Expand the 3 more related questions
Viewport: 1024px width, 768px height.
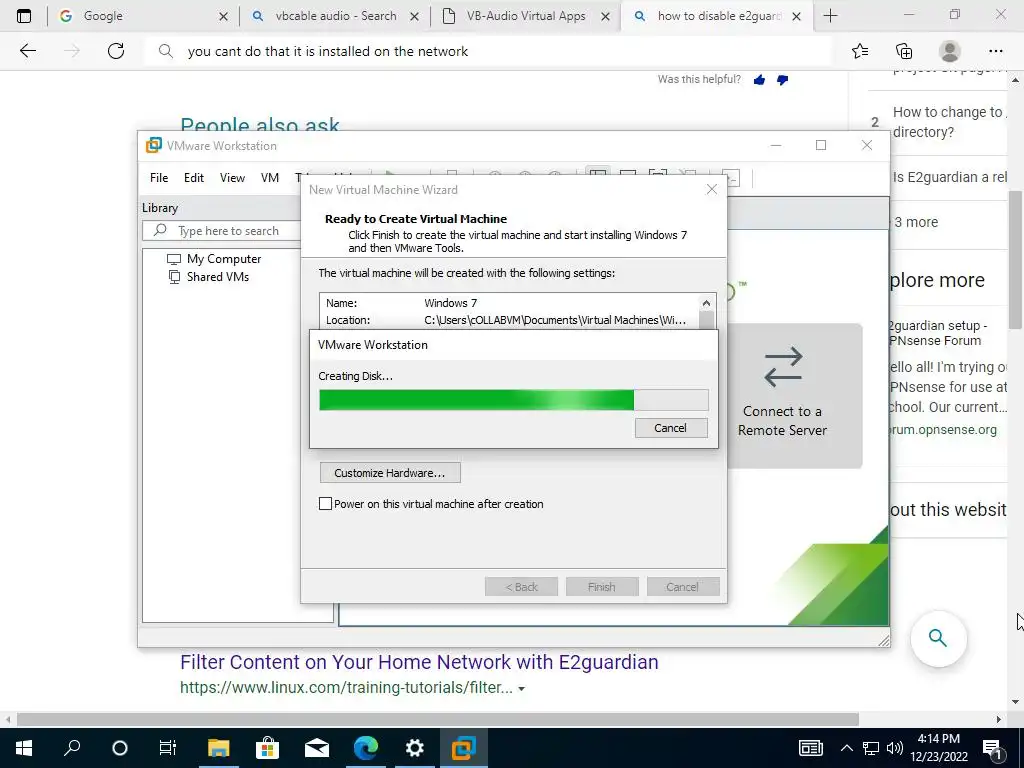pos(916,222)
